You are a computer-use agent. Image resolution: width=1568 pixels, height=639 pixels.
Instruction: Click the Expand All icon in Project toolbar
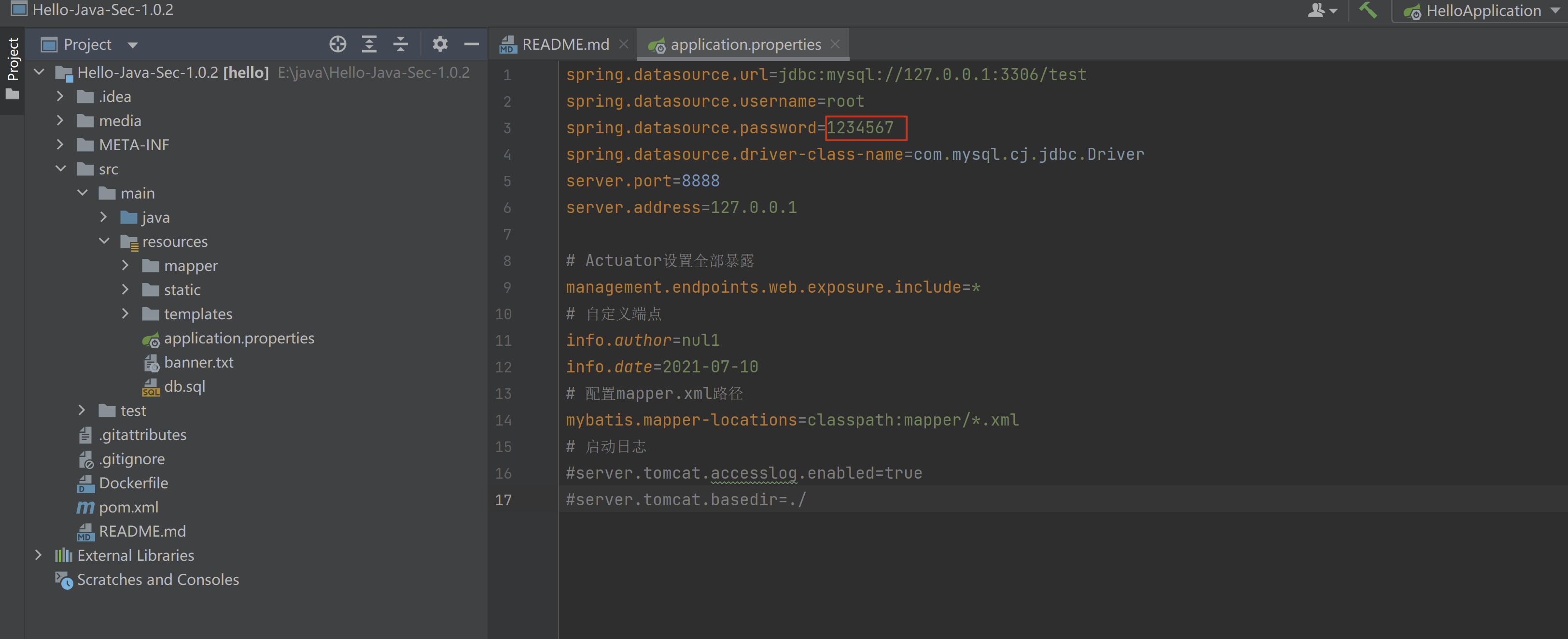click(369, 44)
